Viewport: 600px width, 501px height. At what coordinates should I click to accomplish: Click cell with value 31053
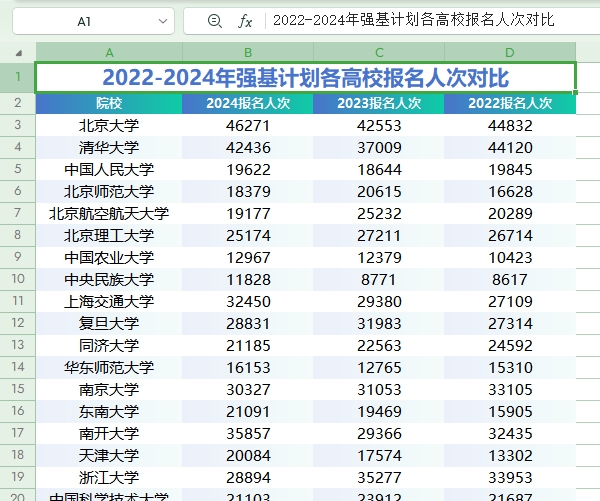coord(379,390)
